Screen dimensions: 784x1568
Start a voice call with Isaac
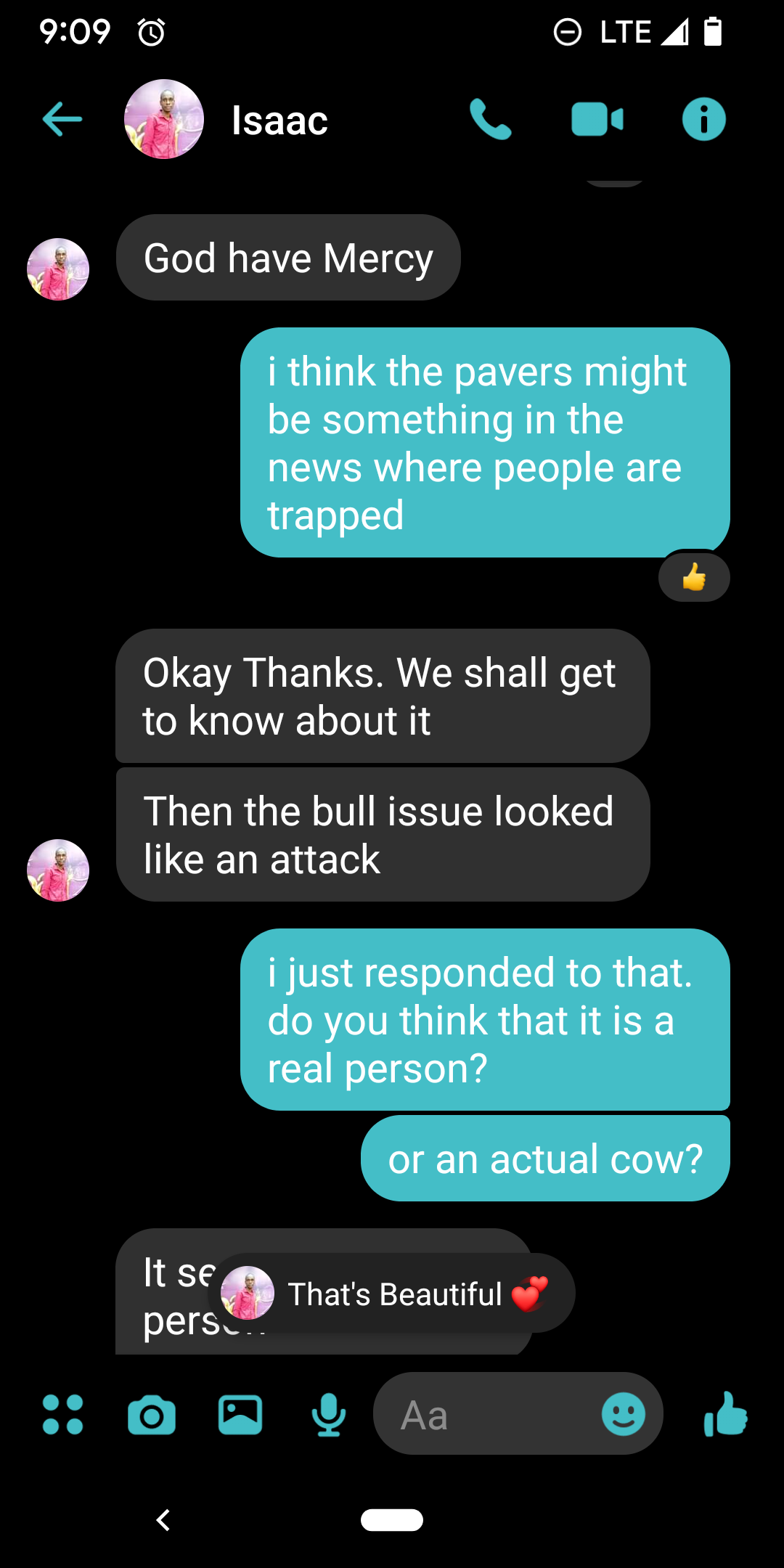pyautogui.click(x=491, y=119)
